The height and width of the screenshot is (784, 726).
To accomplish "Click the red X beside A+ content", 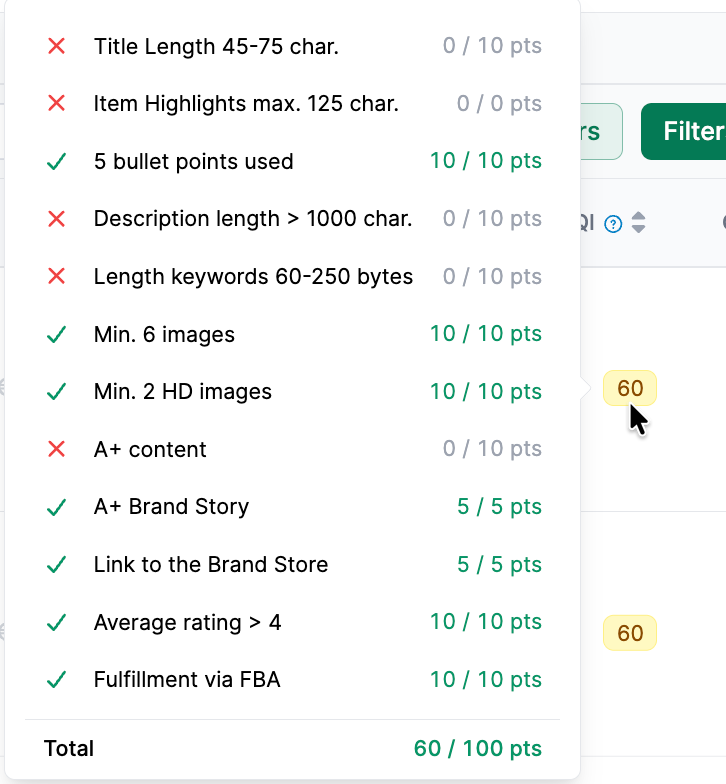I will click(56, 449).
